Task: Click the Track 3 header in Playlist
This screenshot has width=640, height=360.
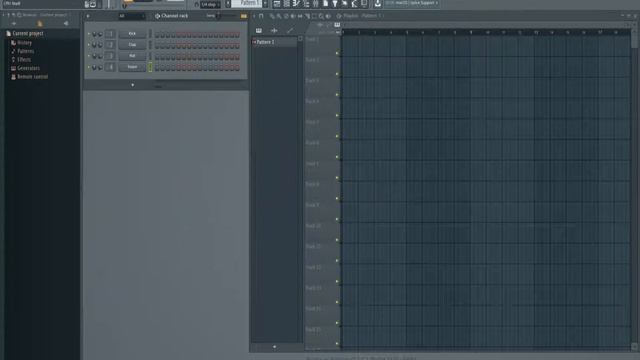Action: 321,87
